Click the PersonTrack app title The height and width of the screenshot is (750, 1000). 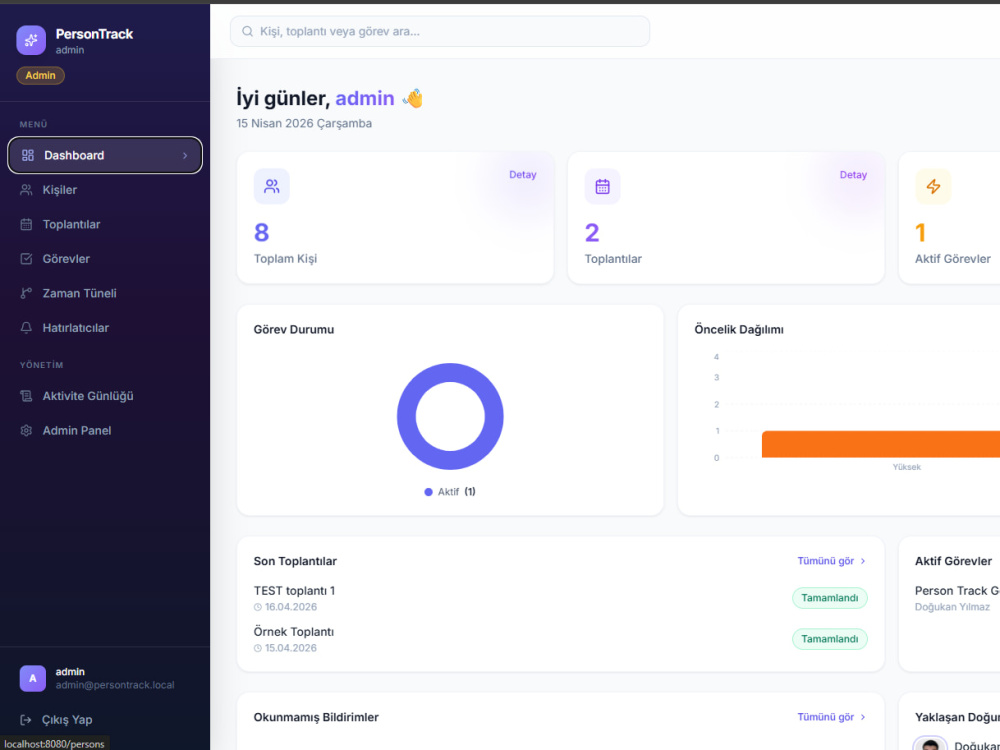point(94,34)
